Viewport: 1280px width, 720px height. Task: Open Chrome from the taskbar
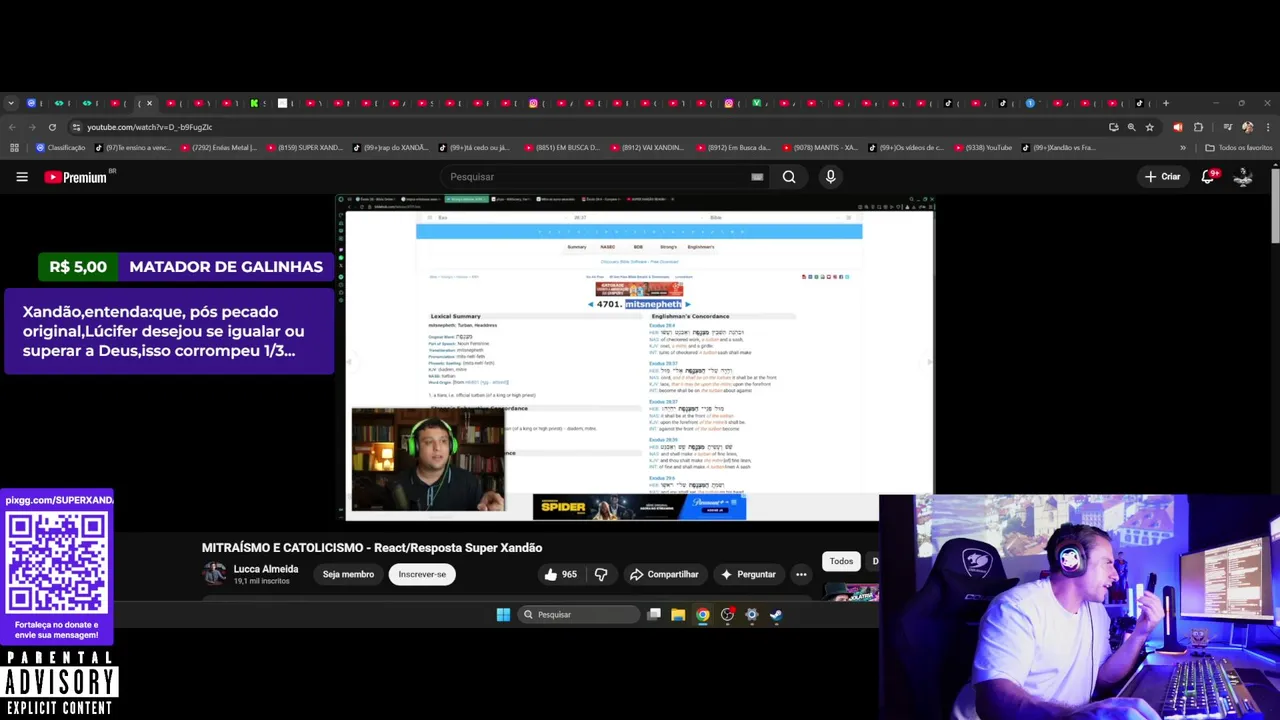(703, 615)
